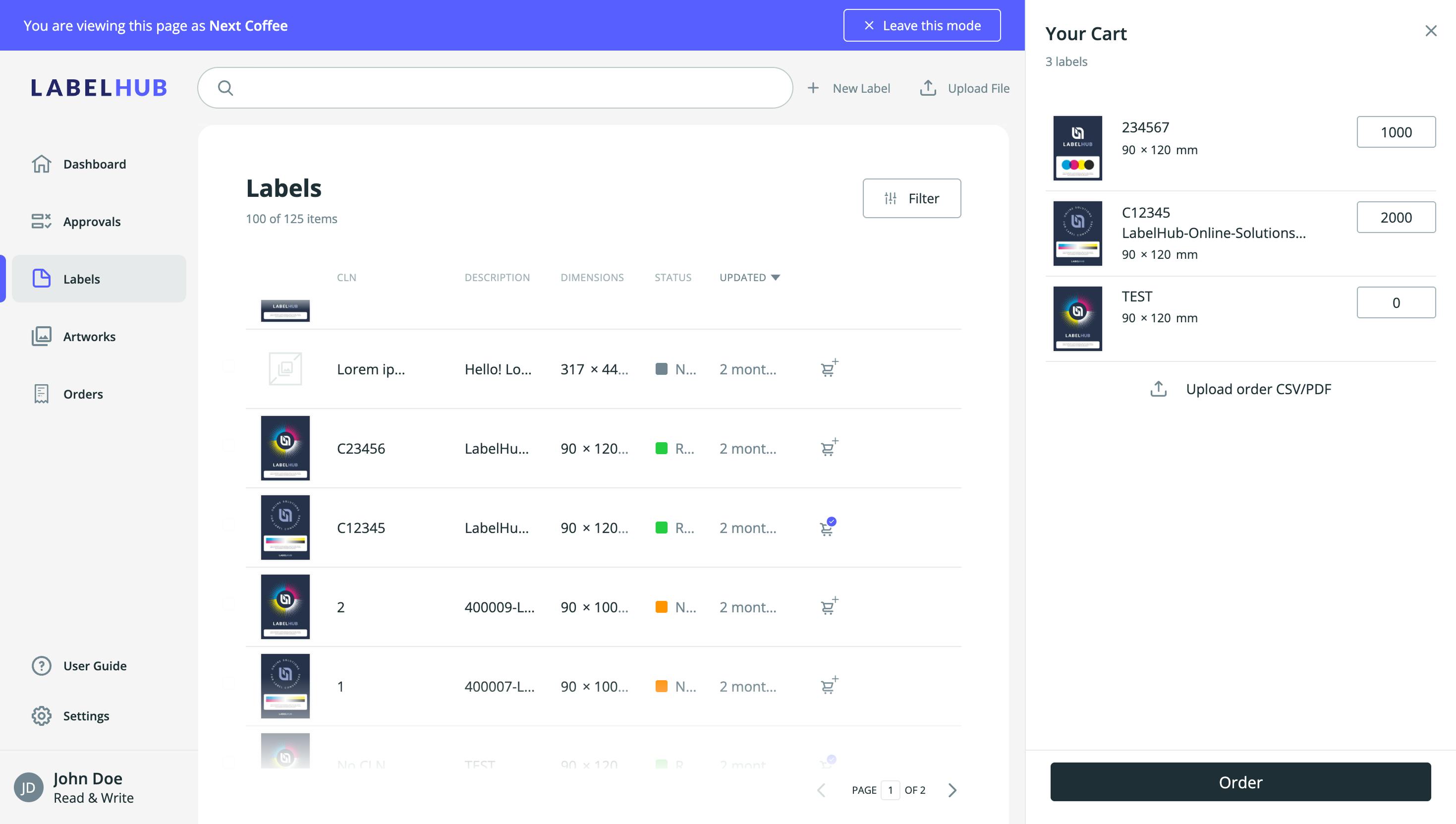This screenshot has height=824, width=1456.
Task: Add the 400007-L... label to cart
Action: [x=828, y=686]
